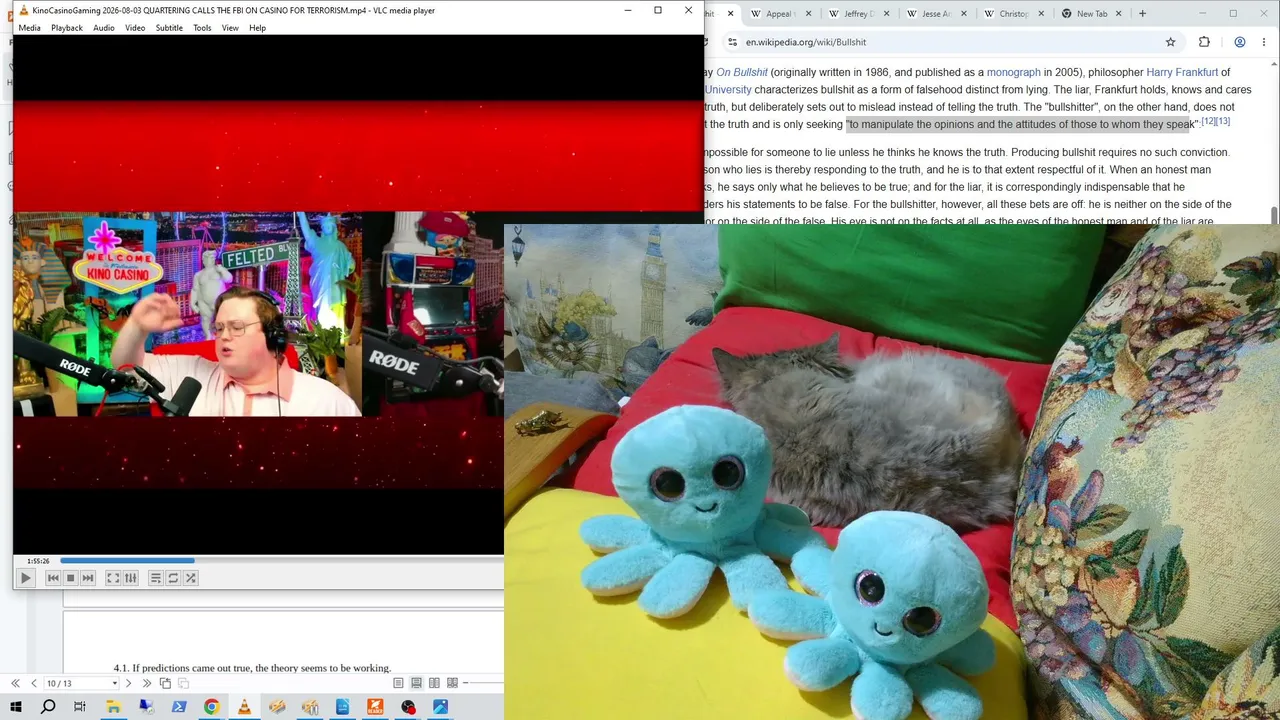Stop the VLC video playback
This screenshot has height=720, width=1280.
tap(70, 578)
